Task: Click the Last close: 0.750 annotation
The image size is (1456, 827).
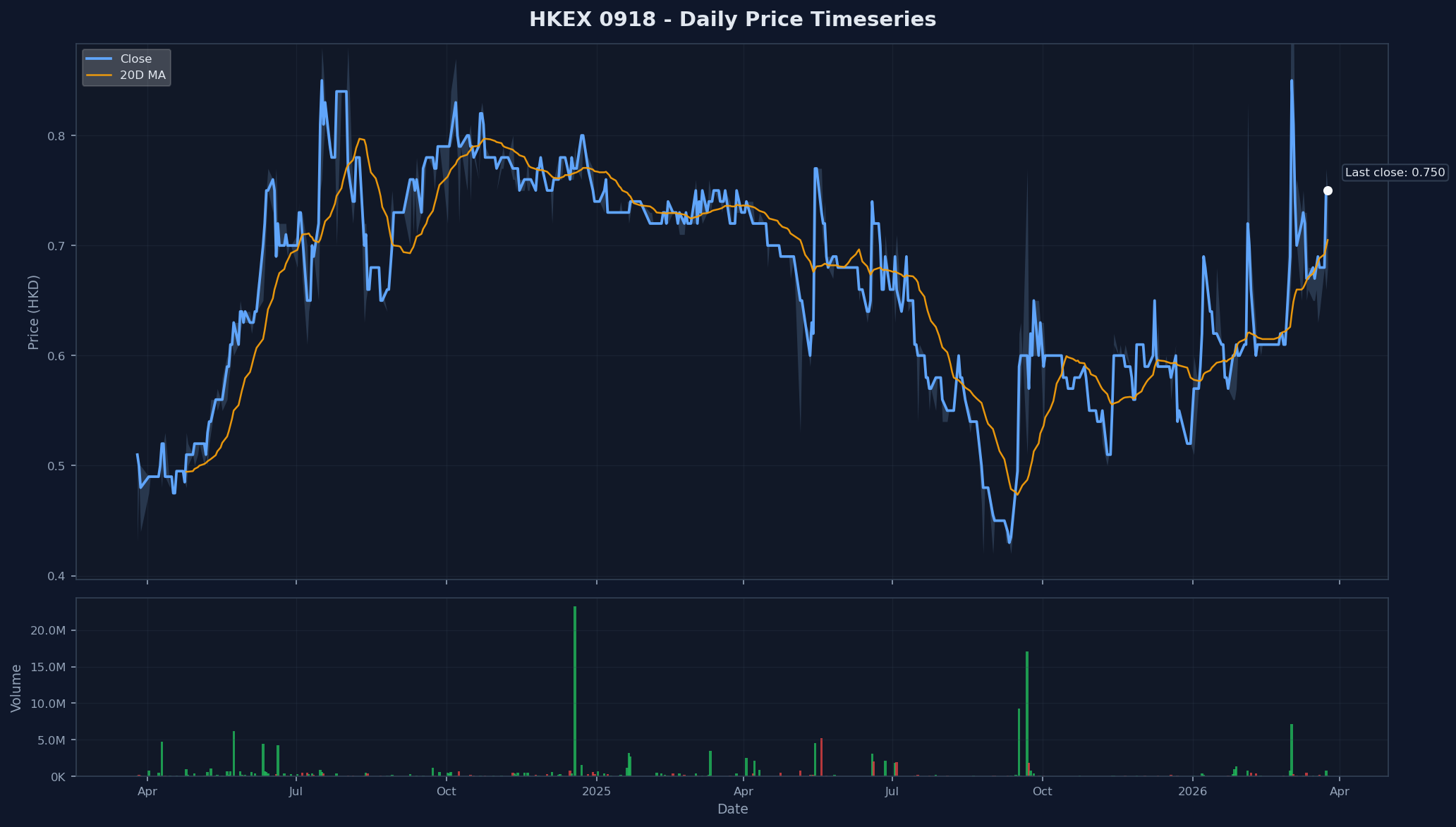Action: click(x=1395, y=173)
